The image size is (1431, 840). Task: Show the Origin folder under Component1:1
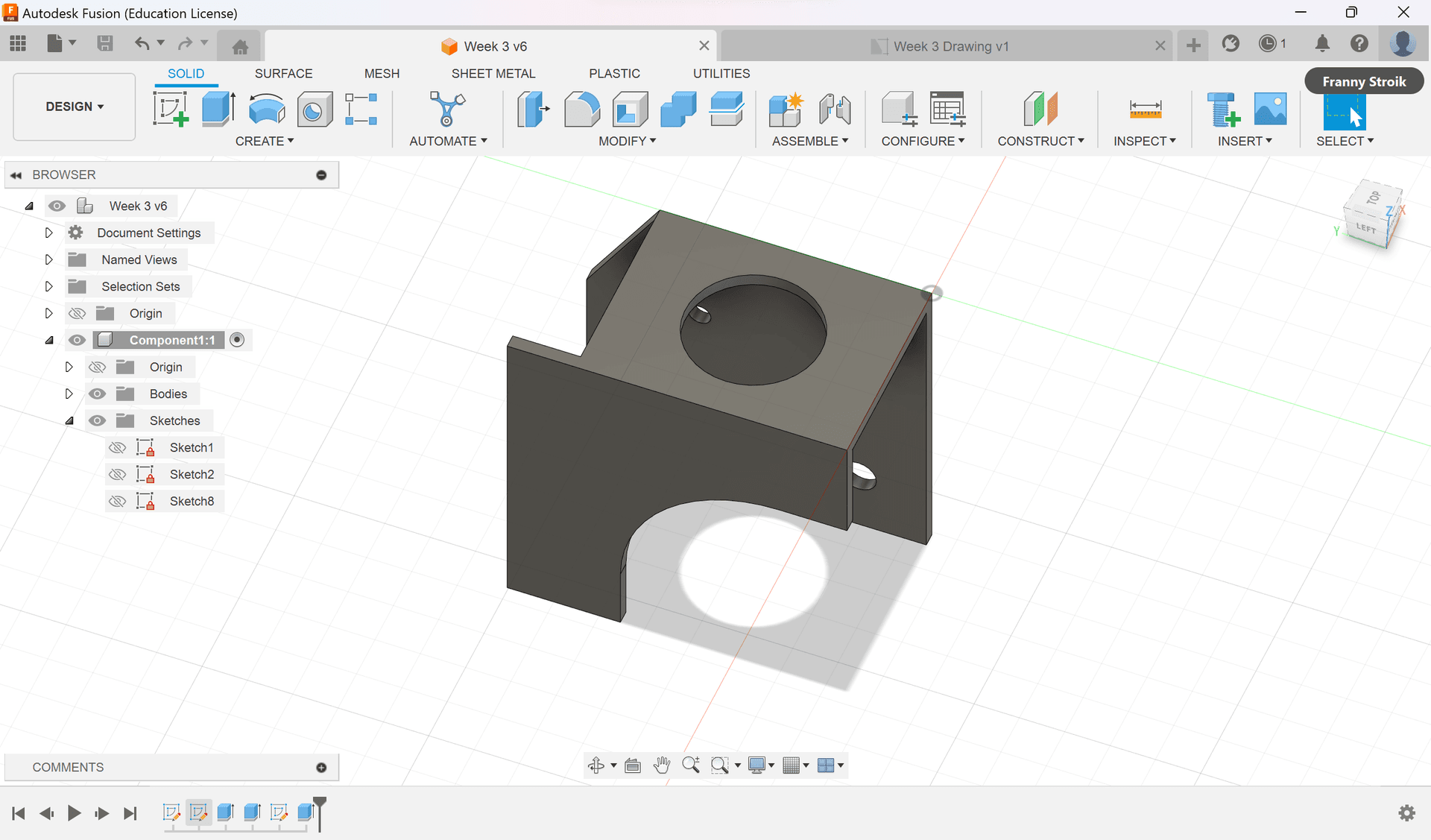98,367
